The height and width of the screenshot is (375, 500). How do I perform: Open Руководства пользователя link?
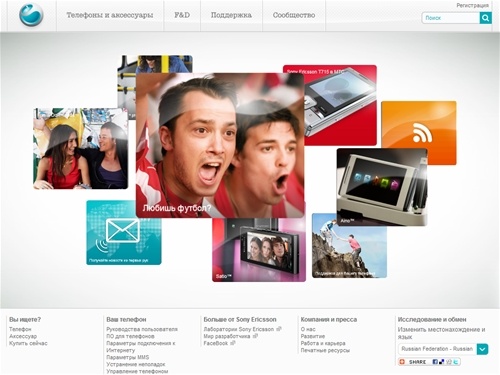tap(142, 329)
